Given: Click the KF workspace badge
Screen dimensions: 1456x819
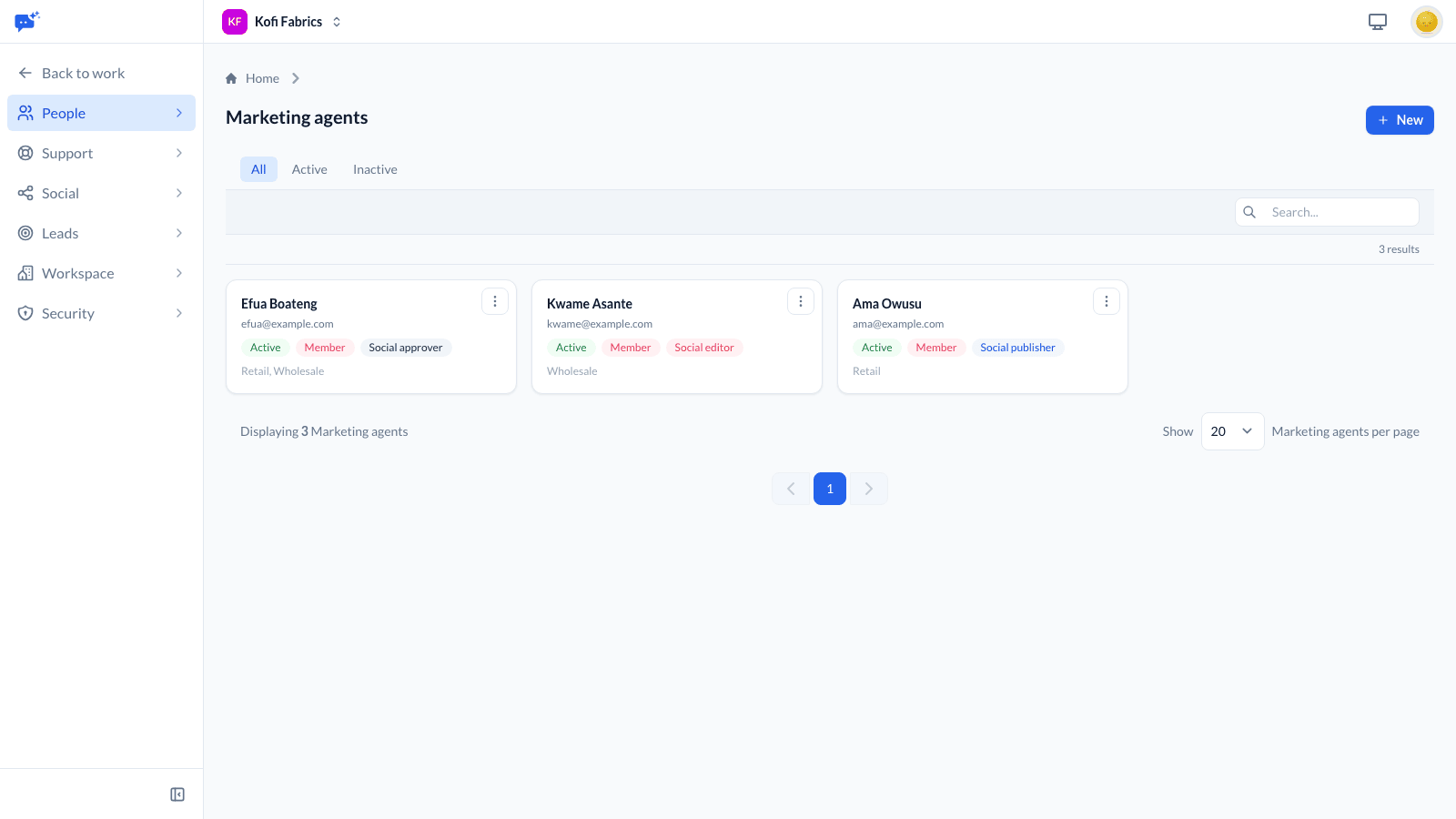Looking at the screenshot, I should (235, 22).
